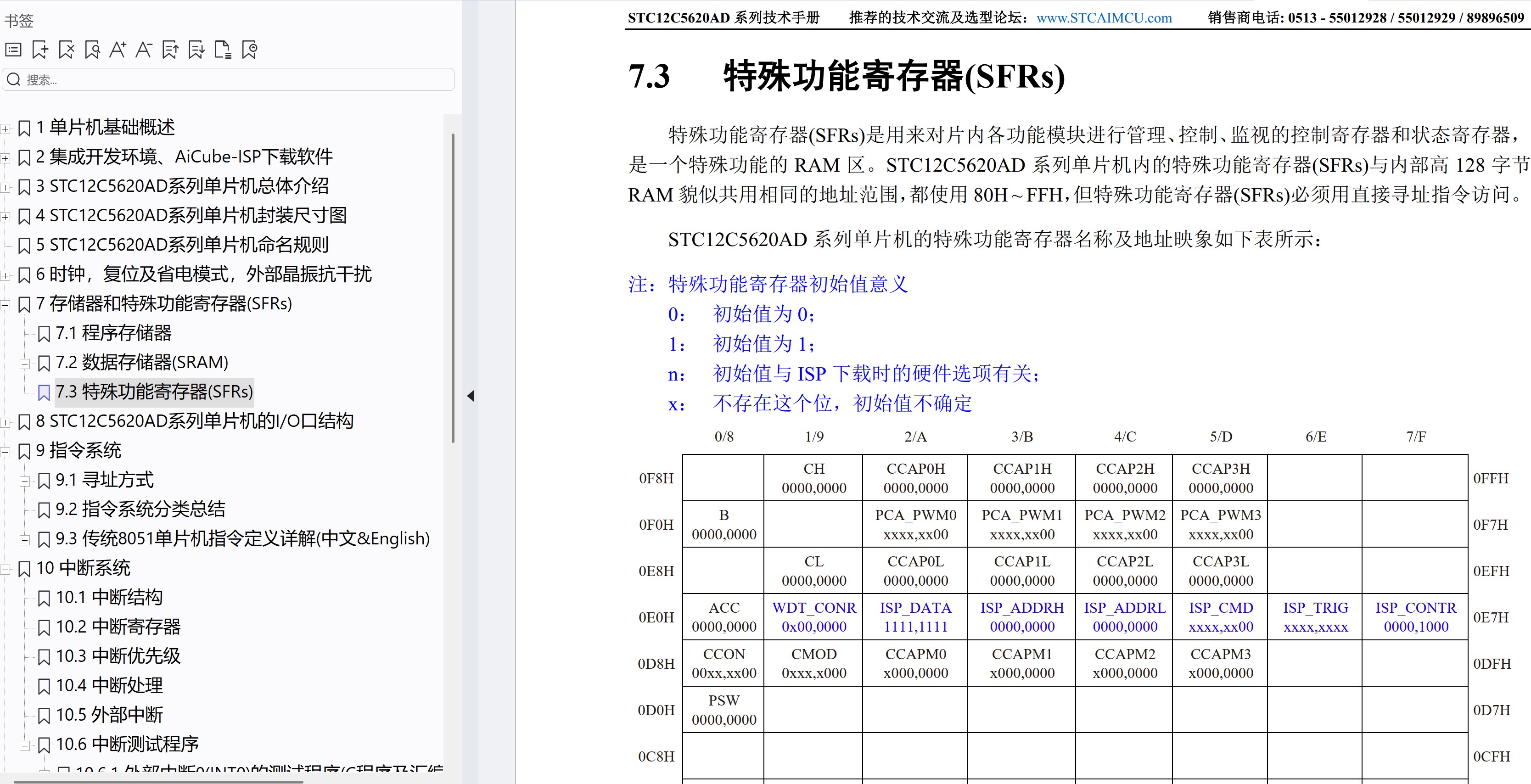Increase bookmark font size with A+ icon
The height and width of the screenshot is (784, 1531).
coord(118,50)
